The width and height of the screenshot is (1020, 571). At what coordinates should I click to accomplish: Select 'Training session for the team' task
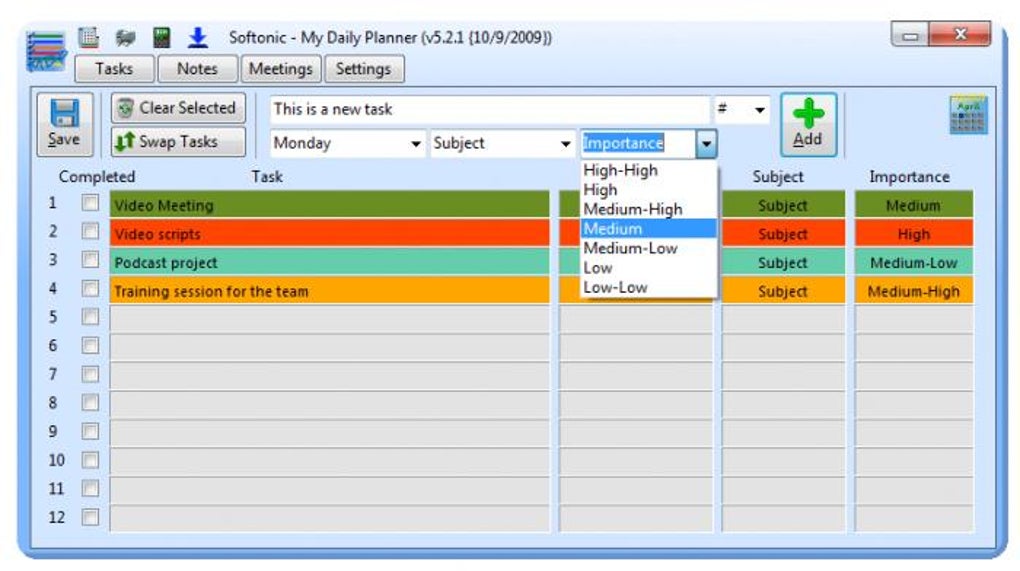tap(330, 291)
